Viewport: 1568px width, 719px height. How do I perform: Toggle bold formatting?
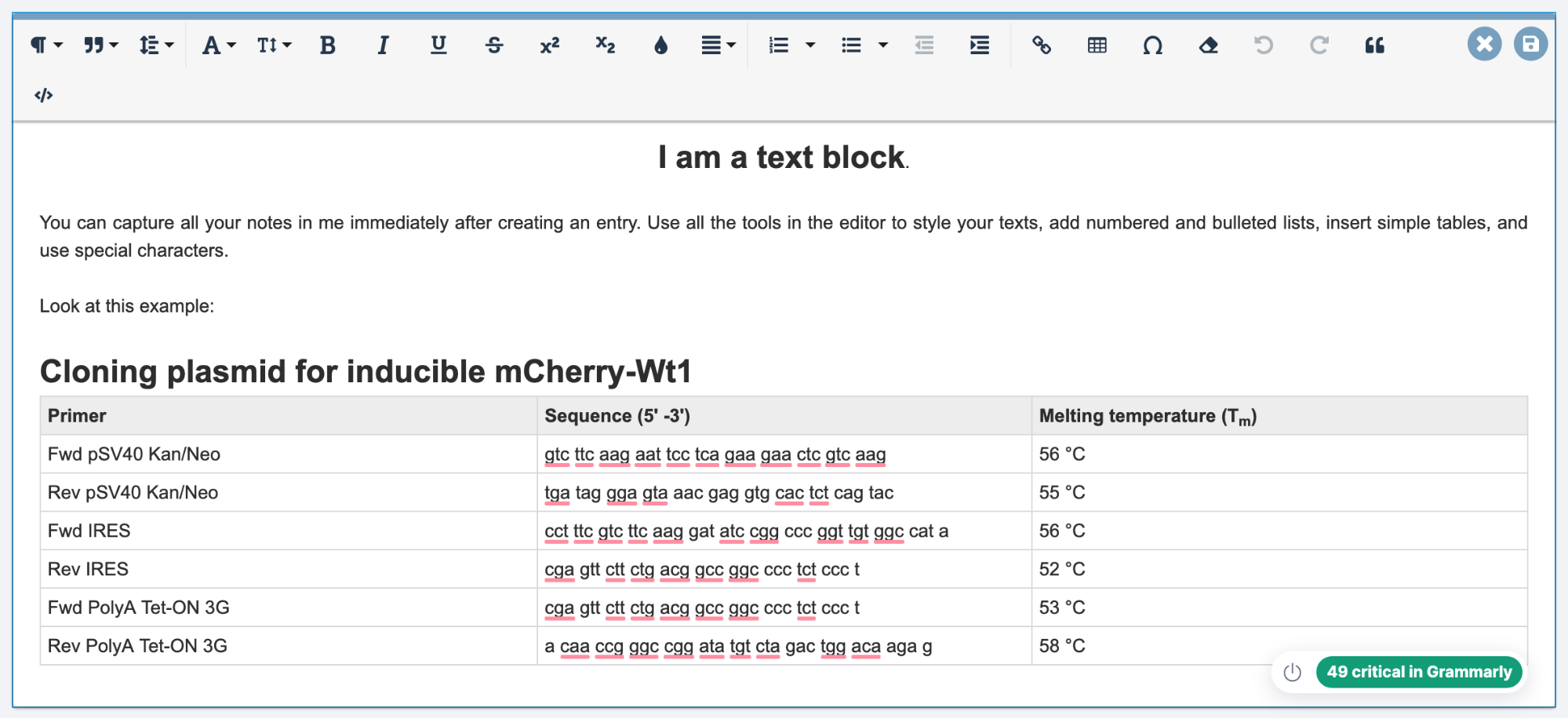[328, 46]
